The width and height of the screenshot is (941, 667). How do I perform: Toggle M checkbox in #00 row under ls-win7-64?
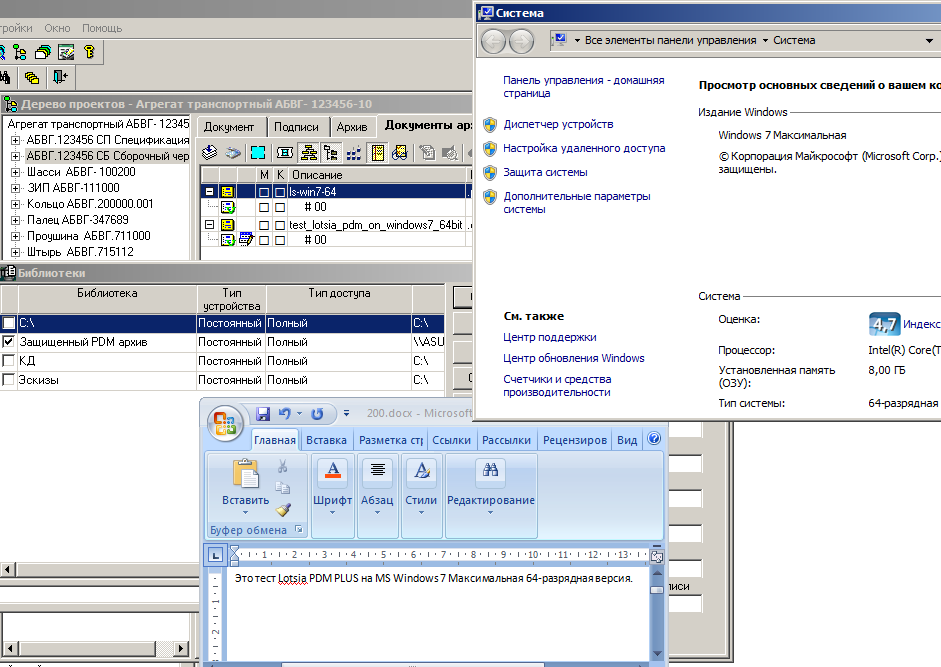[x=264, y=207]
